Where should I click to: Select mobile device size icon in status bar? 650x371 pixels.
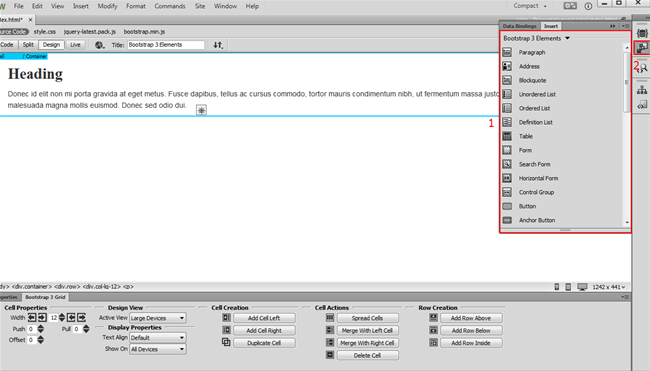tap(557, 287)
